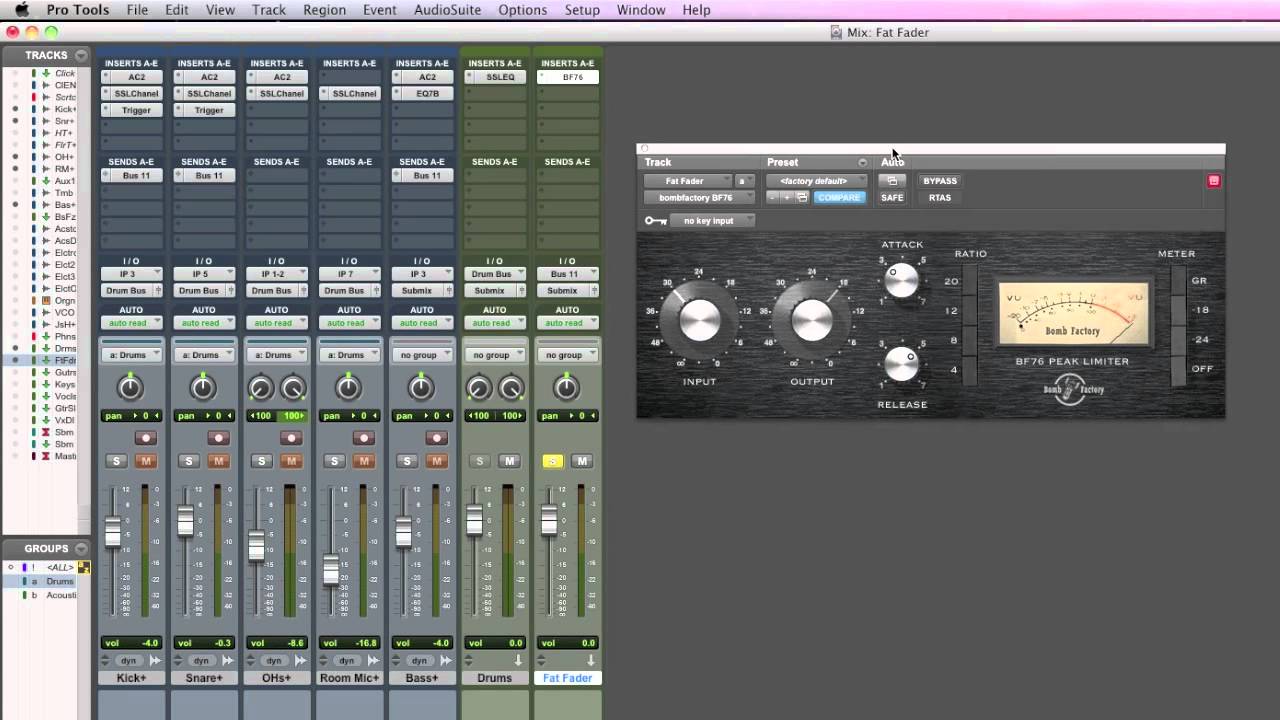Open the OHs+ dyn voice selector

(x=275, y=660)
